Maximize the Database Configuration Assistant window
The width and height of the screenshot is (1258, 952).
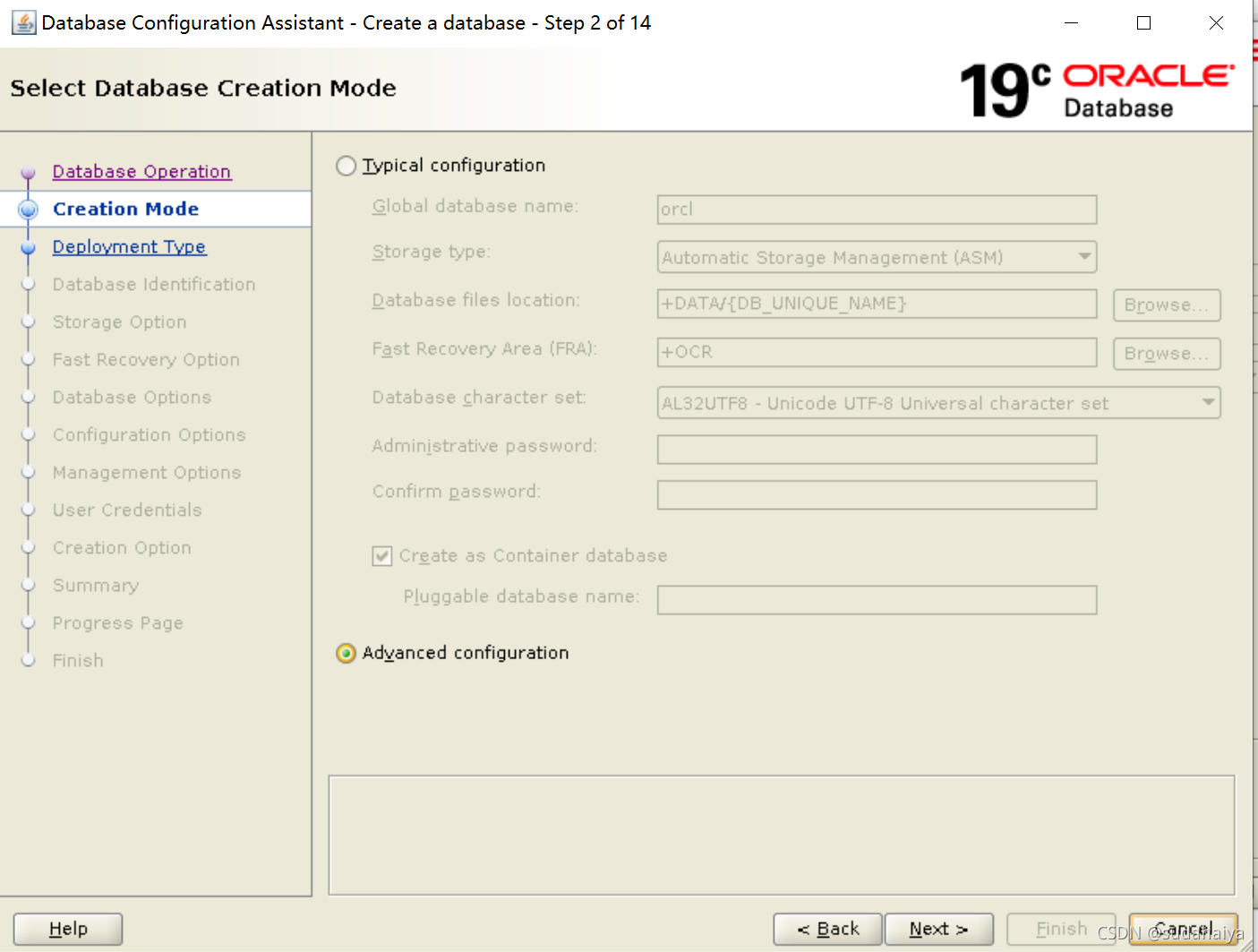tap(1143, 22)
